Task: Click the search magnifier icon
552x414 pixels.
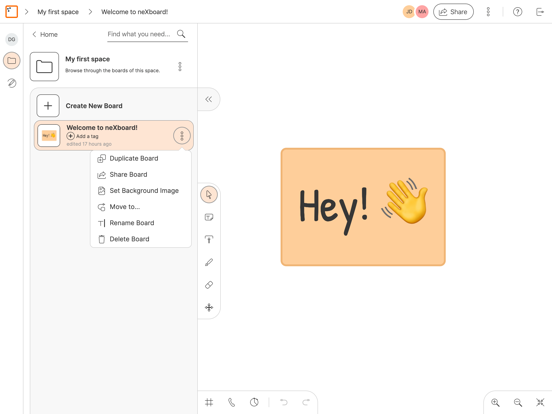Action: (x=181, y=34)
